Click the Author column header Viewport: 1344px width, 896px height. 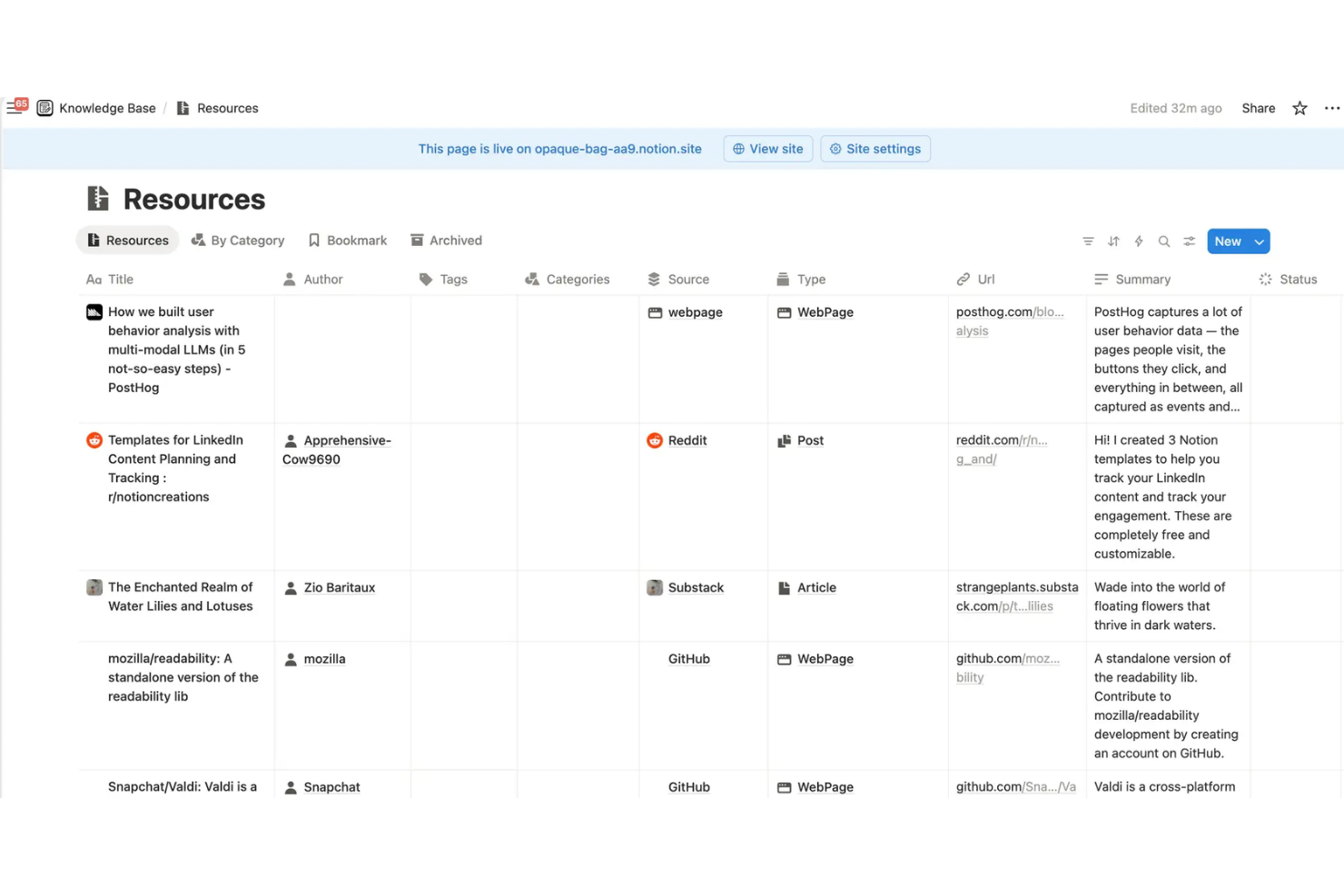313,280
